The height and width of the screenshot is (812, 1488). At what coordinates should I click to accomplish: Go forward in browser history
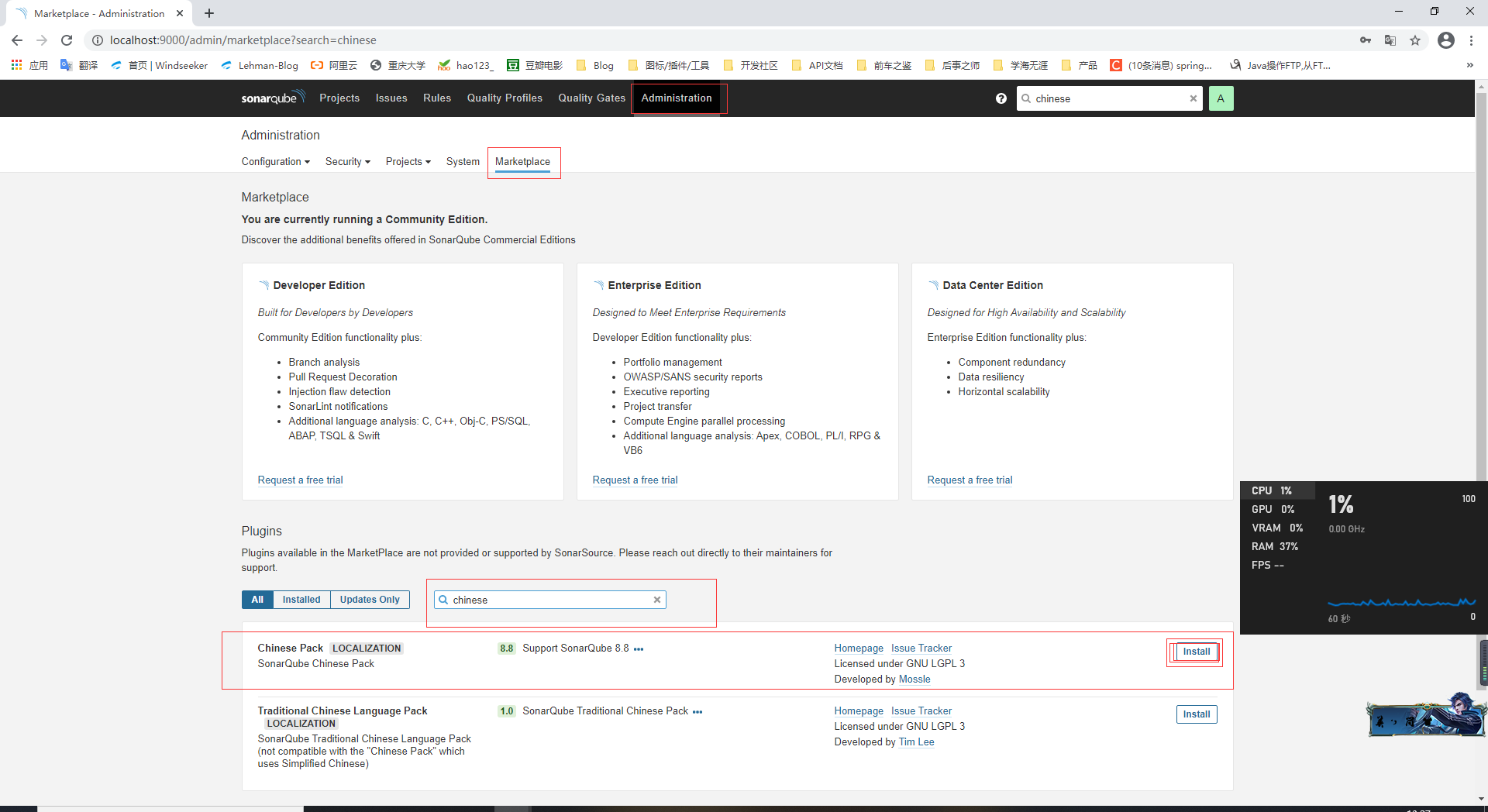click(42, 40)
